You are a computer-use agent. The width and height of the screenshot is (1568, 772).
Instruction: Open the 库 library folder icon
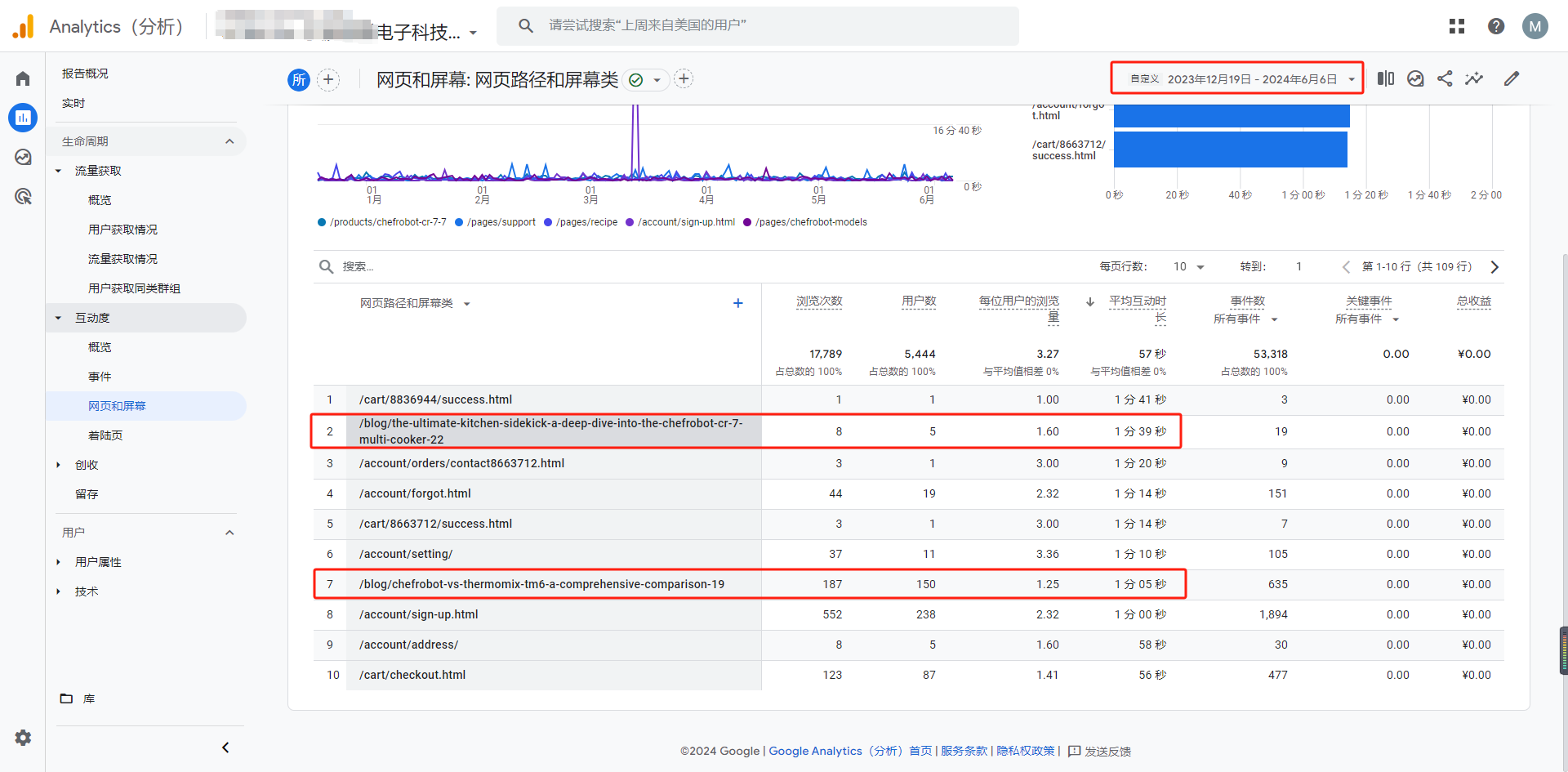click(x=66, y=698)
